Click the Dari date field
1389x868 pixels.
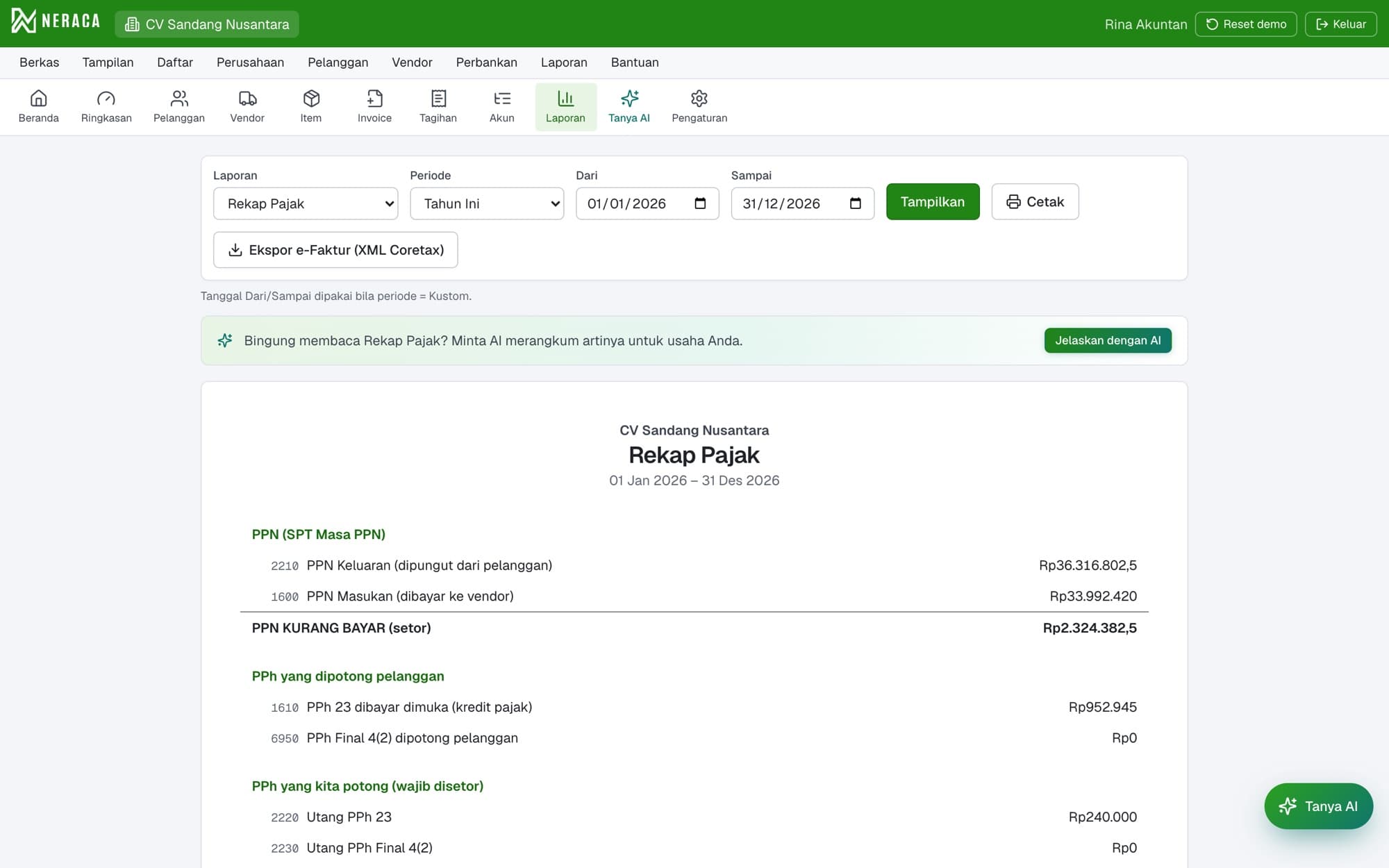click(647, 203)
